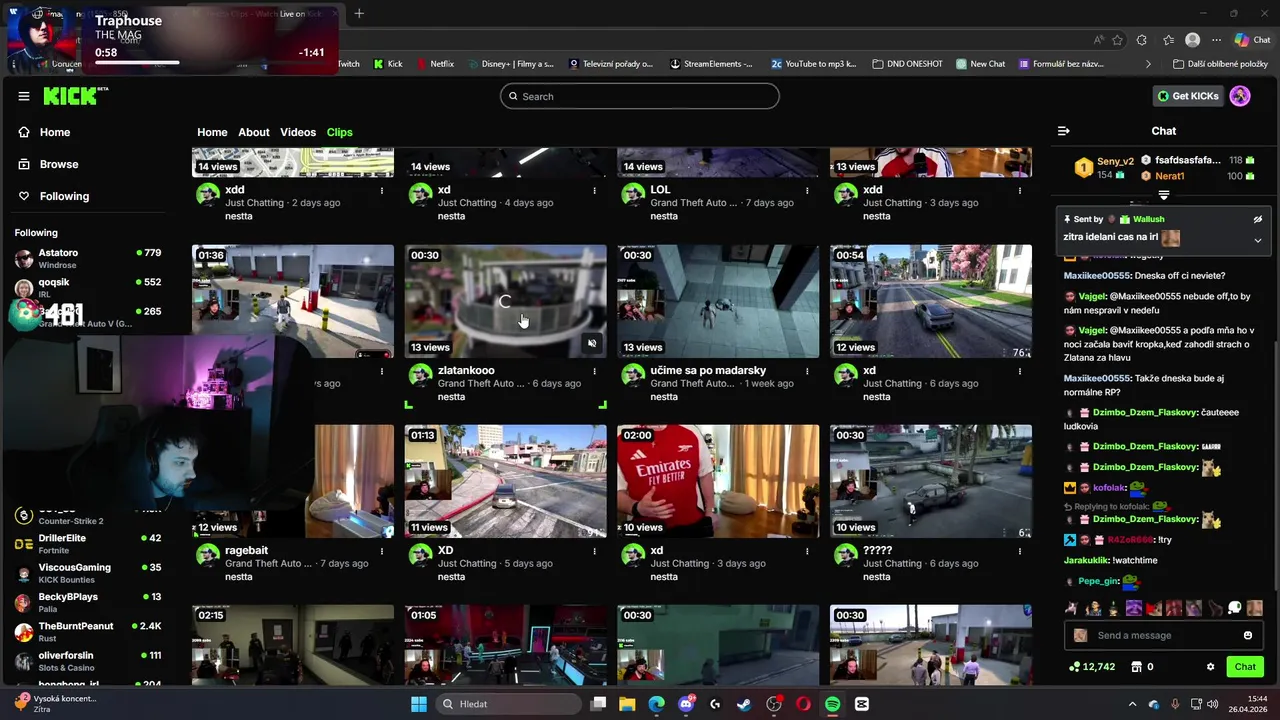Image resolution: width=1280 pixels, height=720 pixels.
Task: Expand the pinned message chevron
Action: pyautogui.click(x=1258, y=240)
